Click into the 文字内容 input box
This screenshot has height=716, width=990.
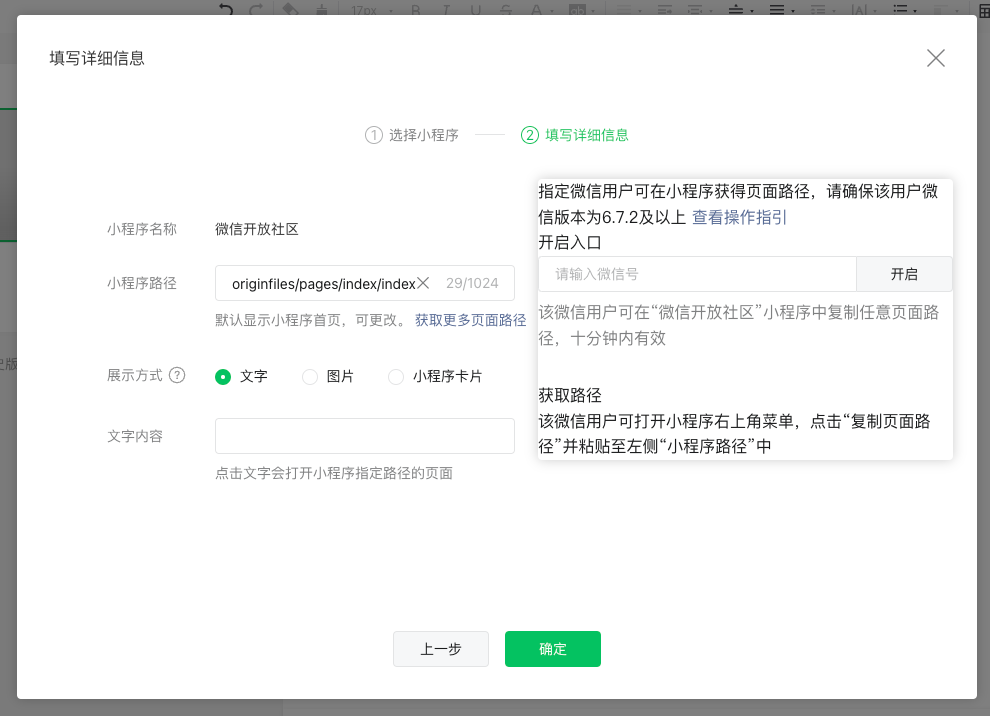(x=364, y=436)
